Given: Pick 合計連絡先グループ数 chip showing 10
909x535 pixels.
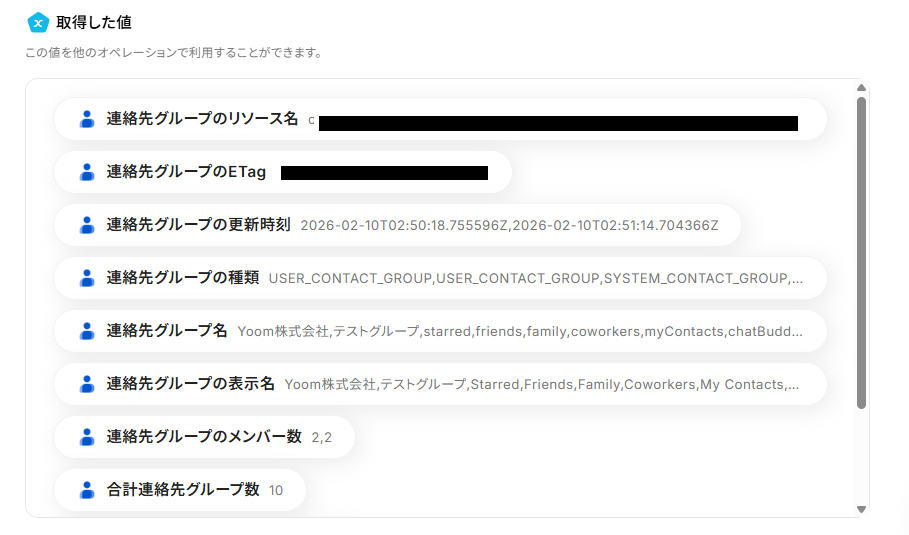Looking at the screenshot, I should click(x=180, y=490).
